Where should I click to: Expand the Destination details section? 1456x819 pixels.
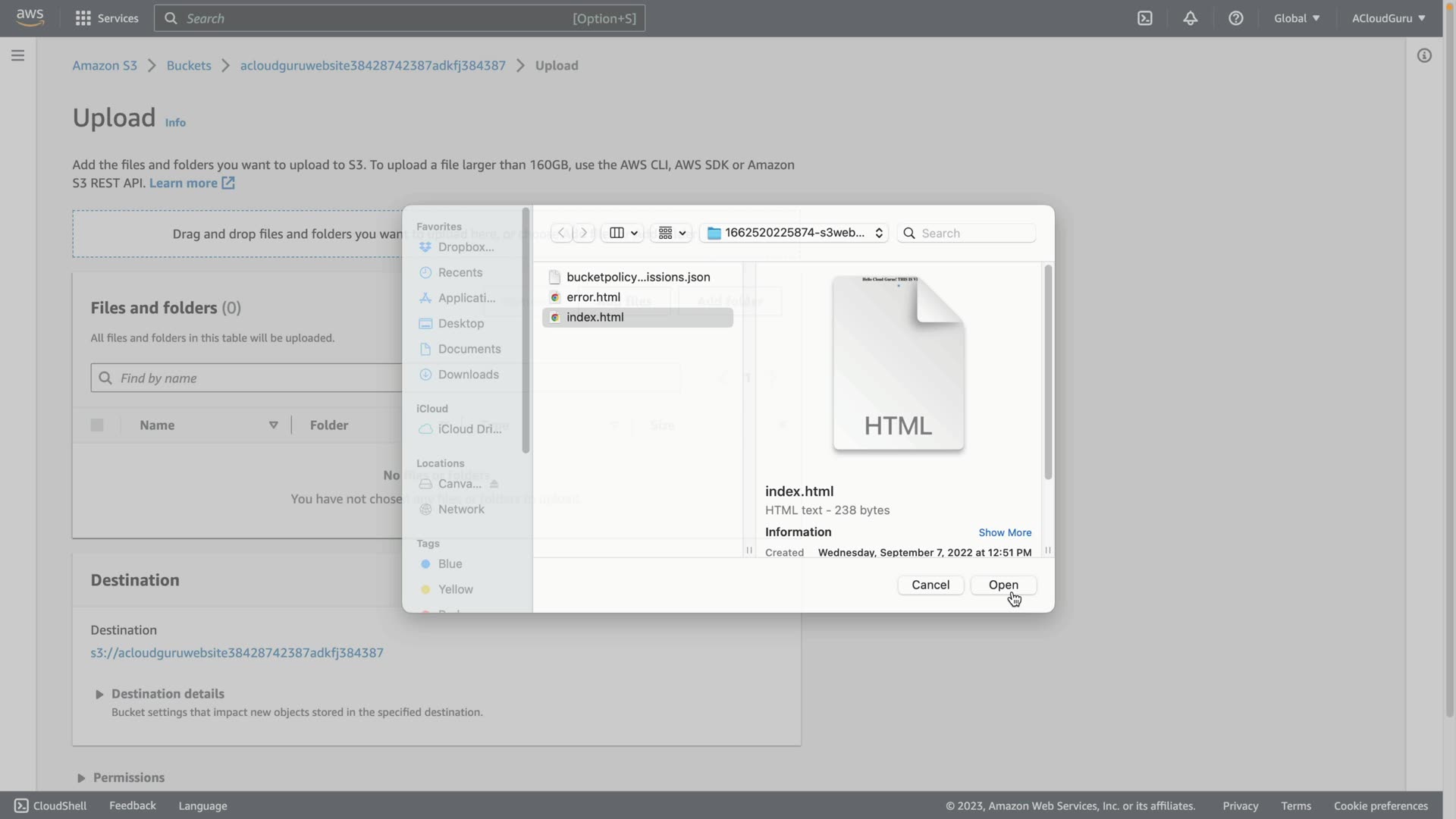click(x=99, y=694)
